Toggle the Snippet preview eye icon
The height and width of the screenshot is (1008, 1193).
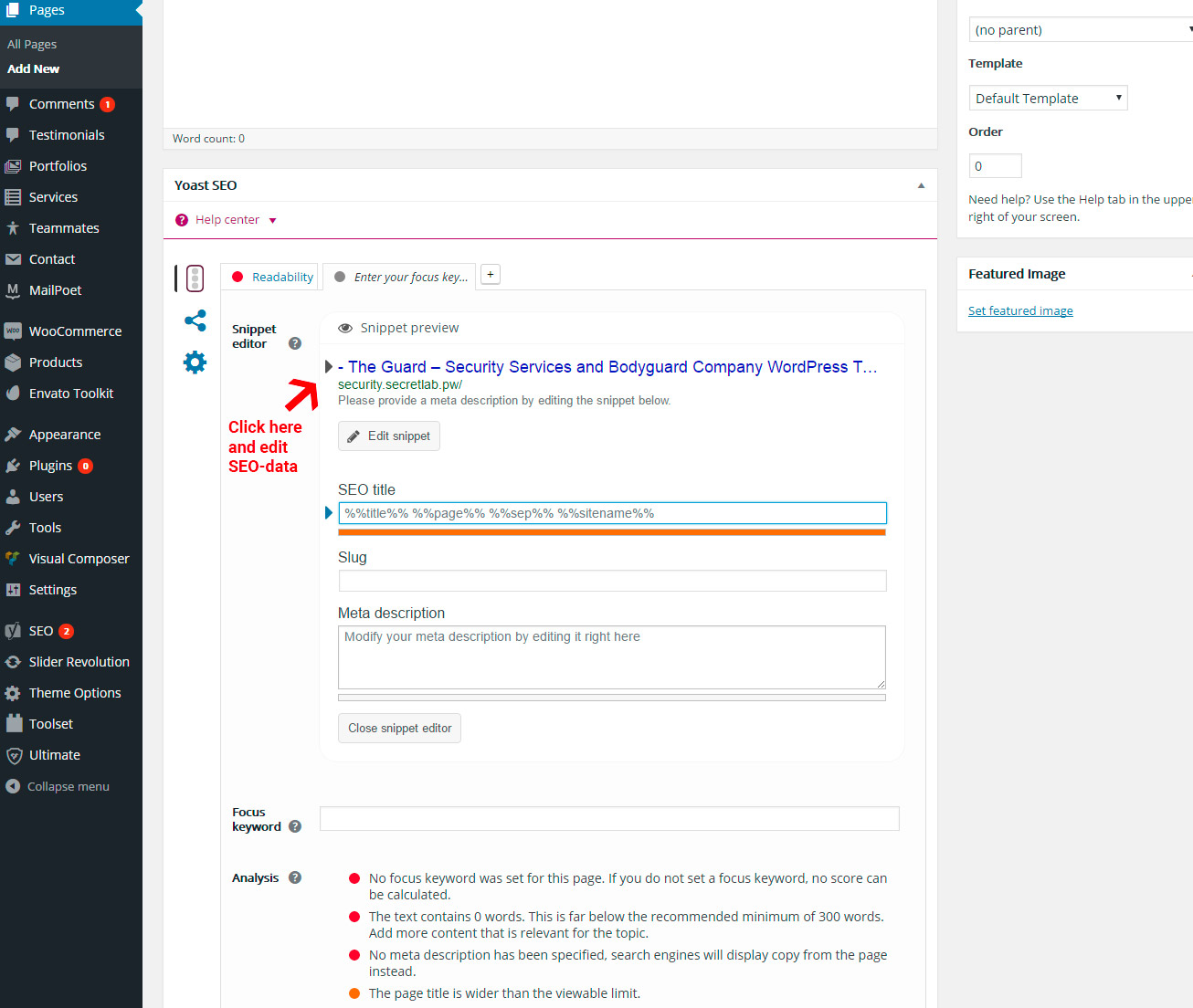point(345,329)
